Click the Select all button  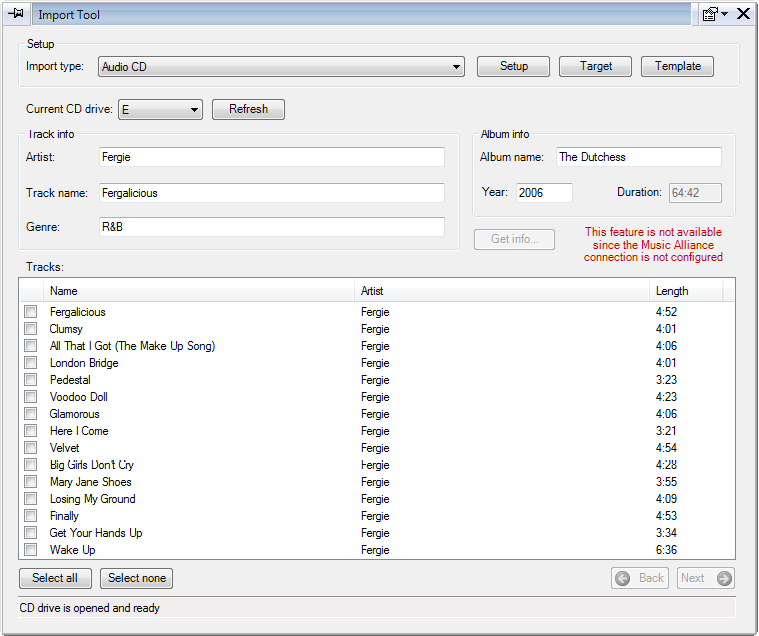pyautogui.click(x=55, y=578)
